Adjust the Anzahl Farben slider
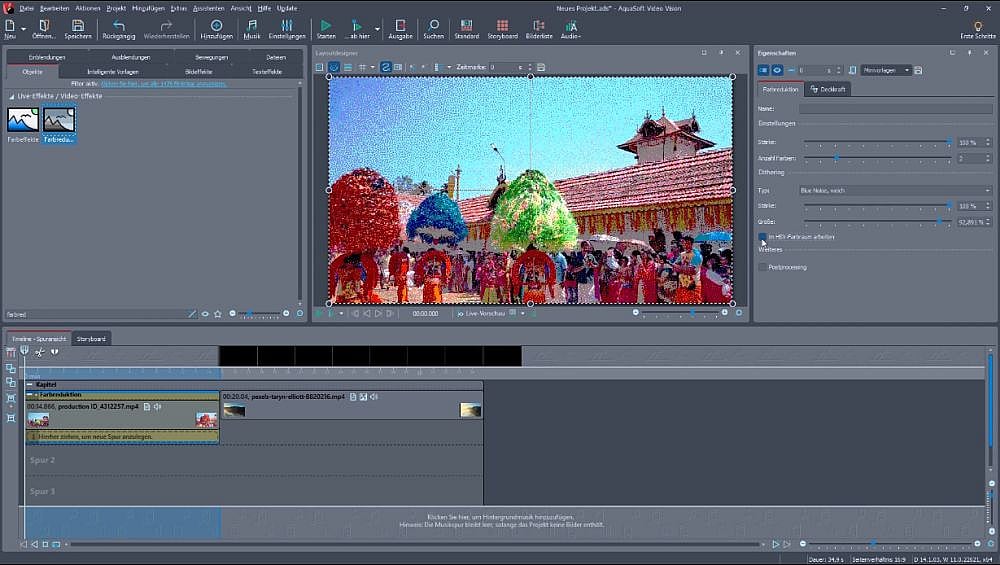Viewport: 1000px width, 565px height. (x=835, y=158)
